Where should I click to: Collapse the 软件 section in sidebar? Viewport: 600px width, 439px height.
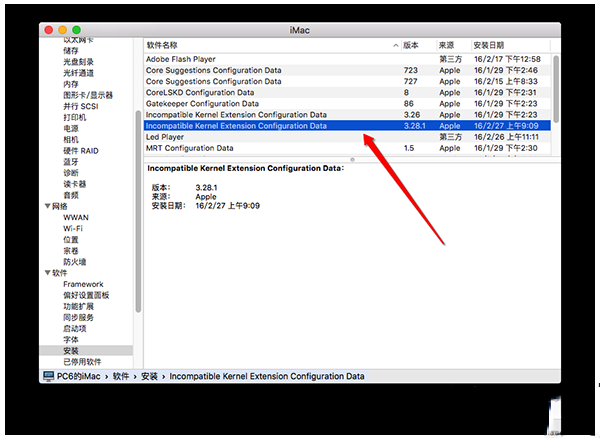coord(47,273)
